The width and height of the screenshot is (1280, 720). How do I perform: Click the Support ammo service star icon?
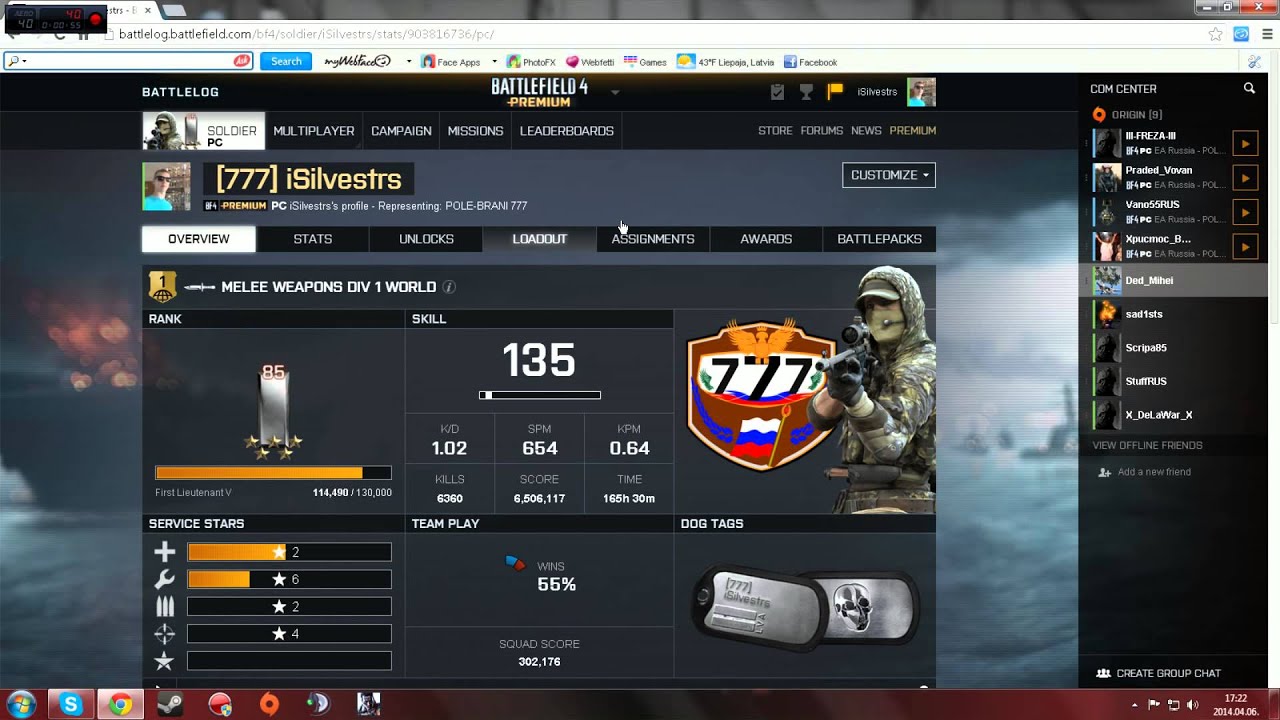coord(165,607)
